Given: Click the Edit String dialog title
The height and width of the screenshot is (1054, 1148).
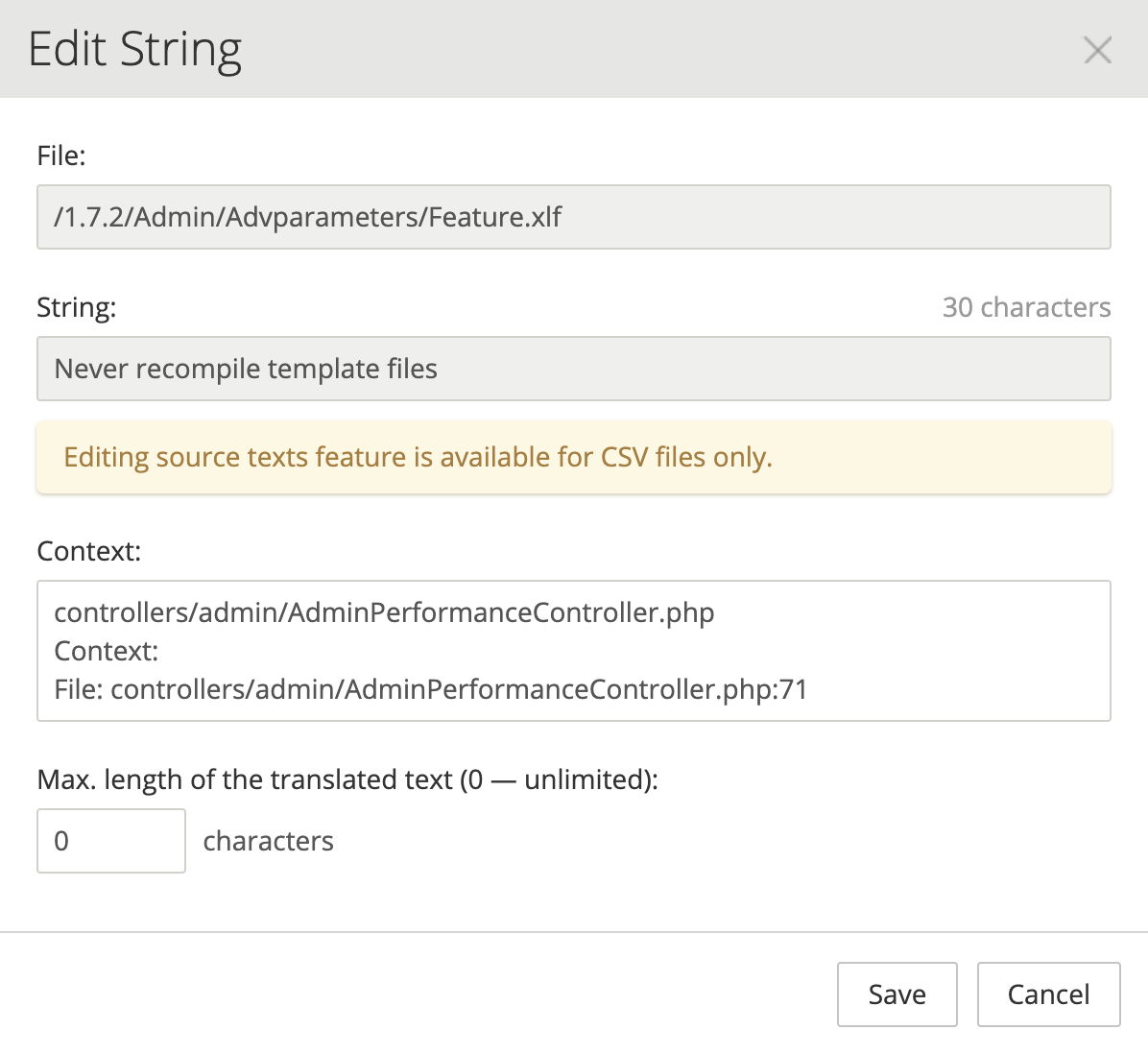Looking at the screenshot, I should (134, 50).
